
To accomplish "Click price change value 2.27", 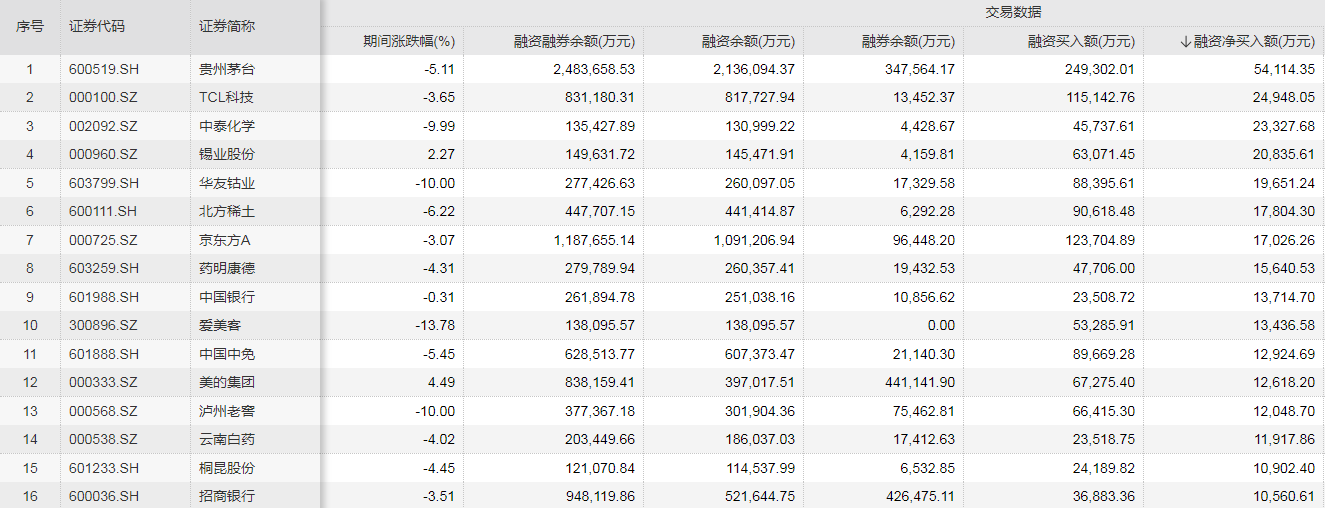I will coord(442,154).
